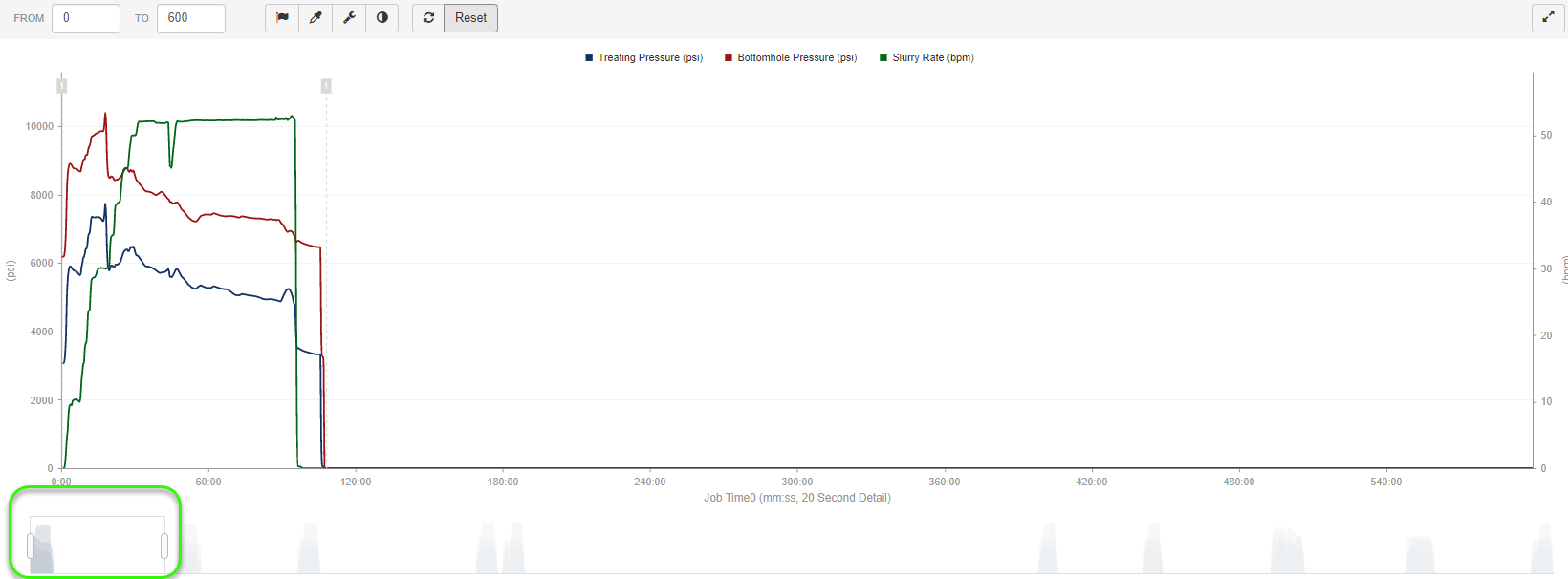Click the 50 bpm right axis label
Viewport: 1568px width, 579px height.
(1546, 135)
